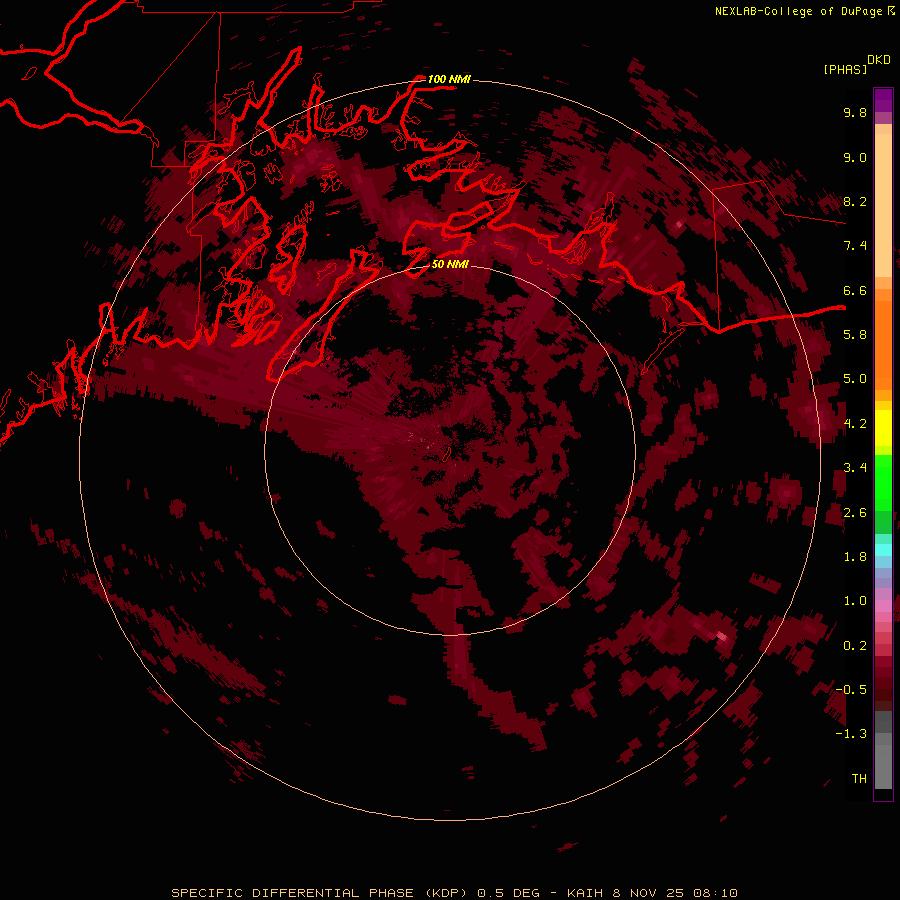The image size is (900, 900).
Task: Click the -0.5 scale value
Action: pyautogui.click(x=851, y=690)
